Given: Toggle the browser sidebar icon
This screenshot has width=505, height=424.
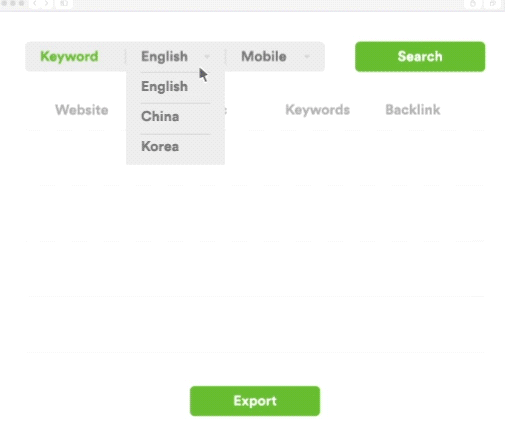Looking at the screenshot, I should click(x=64, y=3).
